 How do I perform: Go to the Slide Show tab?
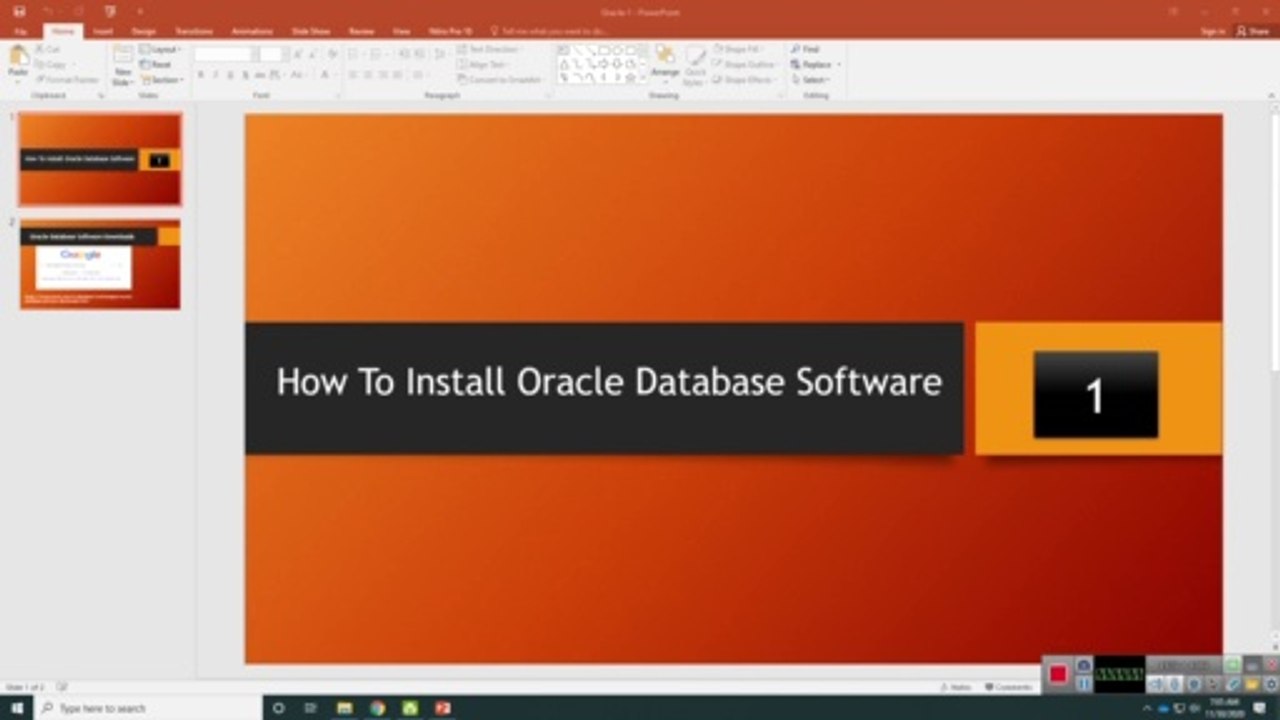[310, 31]
